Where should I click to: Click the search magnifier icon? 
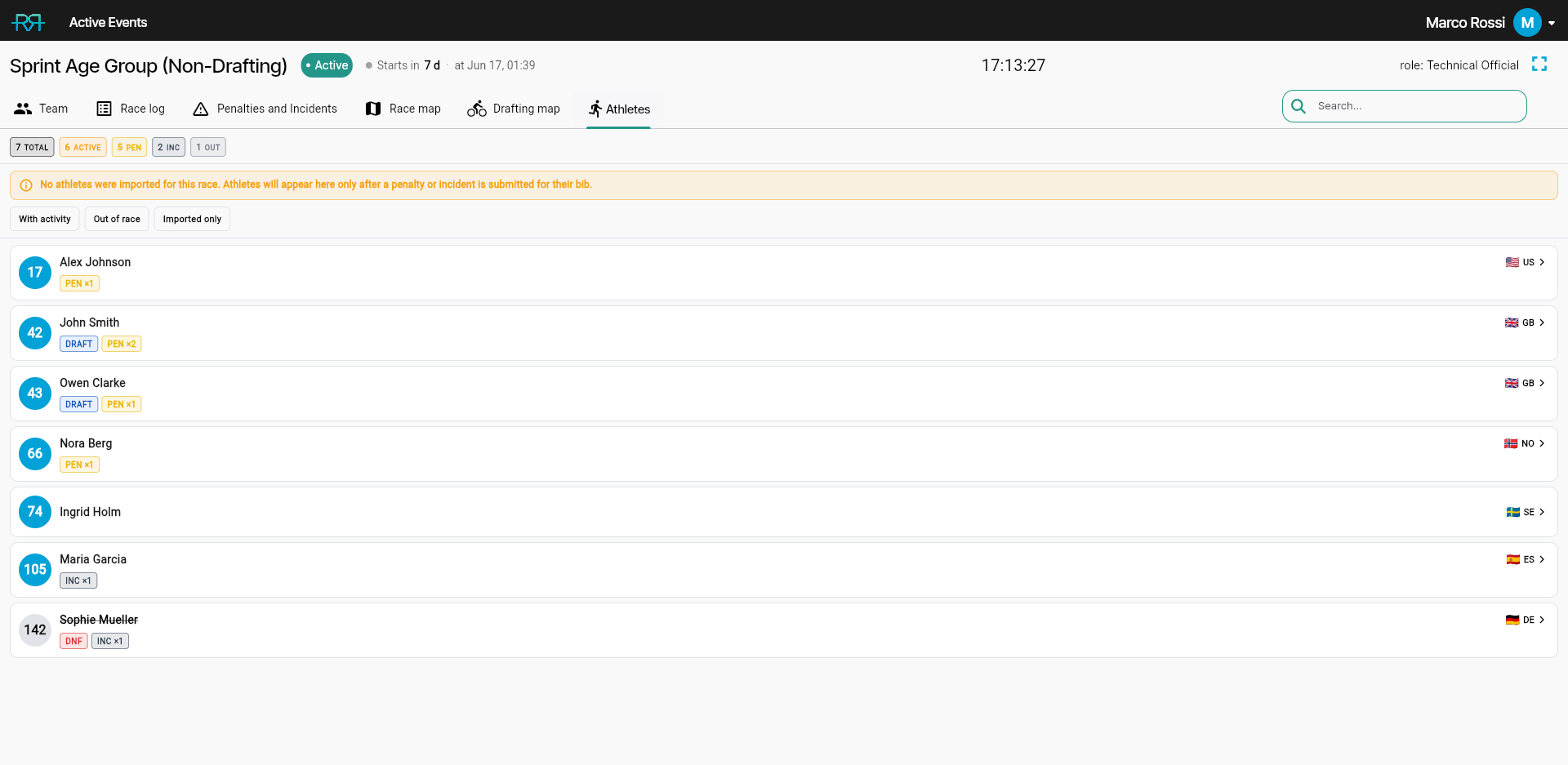(x=1298, y=106)
